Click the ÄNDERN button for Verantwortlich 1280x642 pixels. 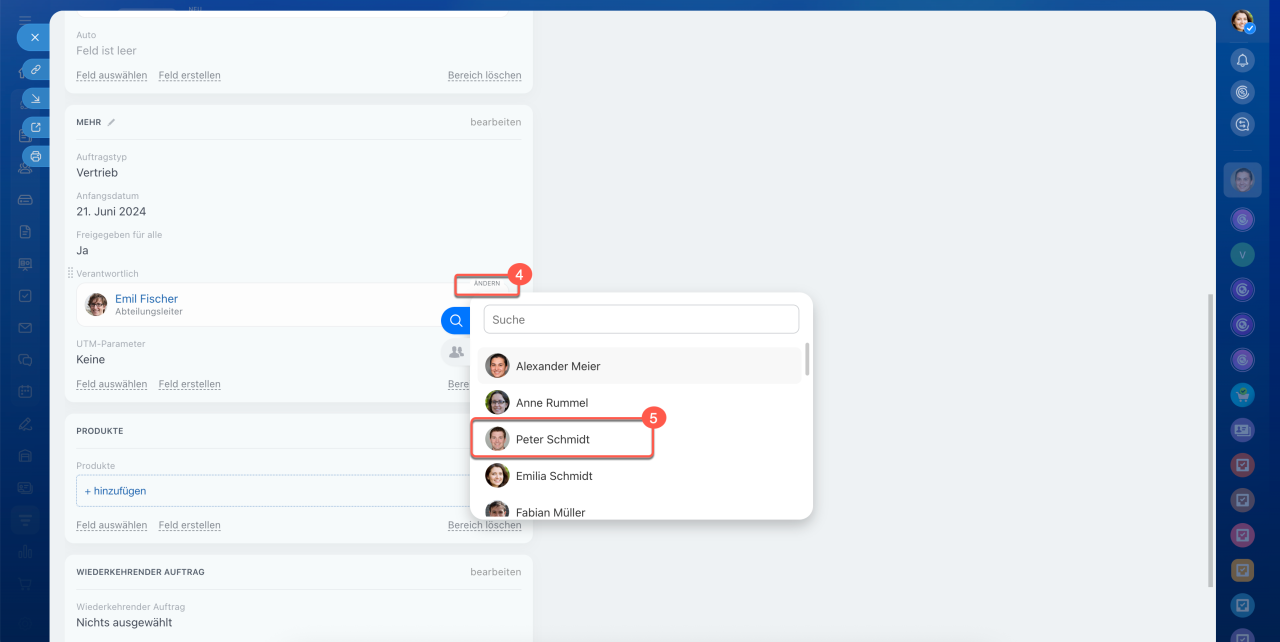click(487, 284)
